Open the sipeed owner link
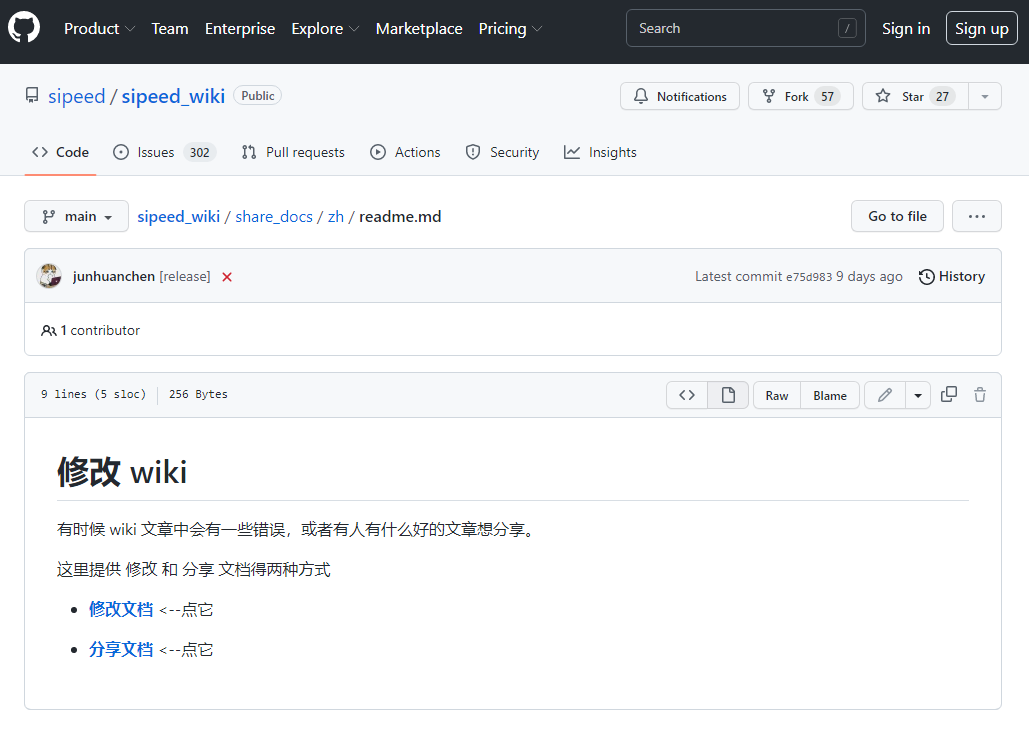Screen dimensions: 1029x730 click(x=76, y=97)
